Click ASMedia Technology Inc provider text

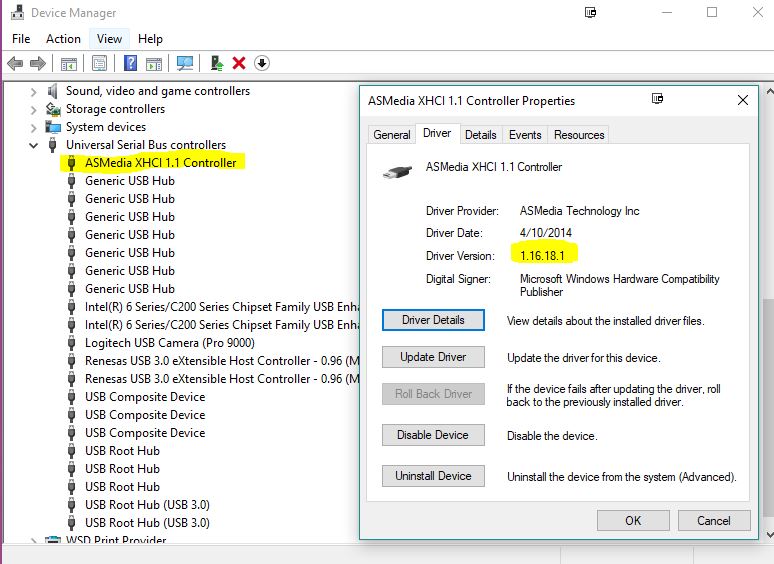point(580,211)
